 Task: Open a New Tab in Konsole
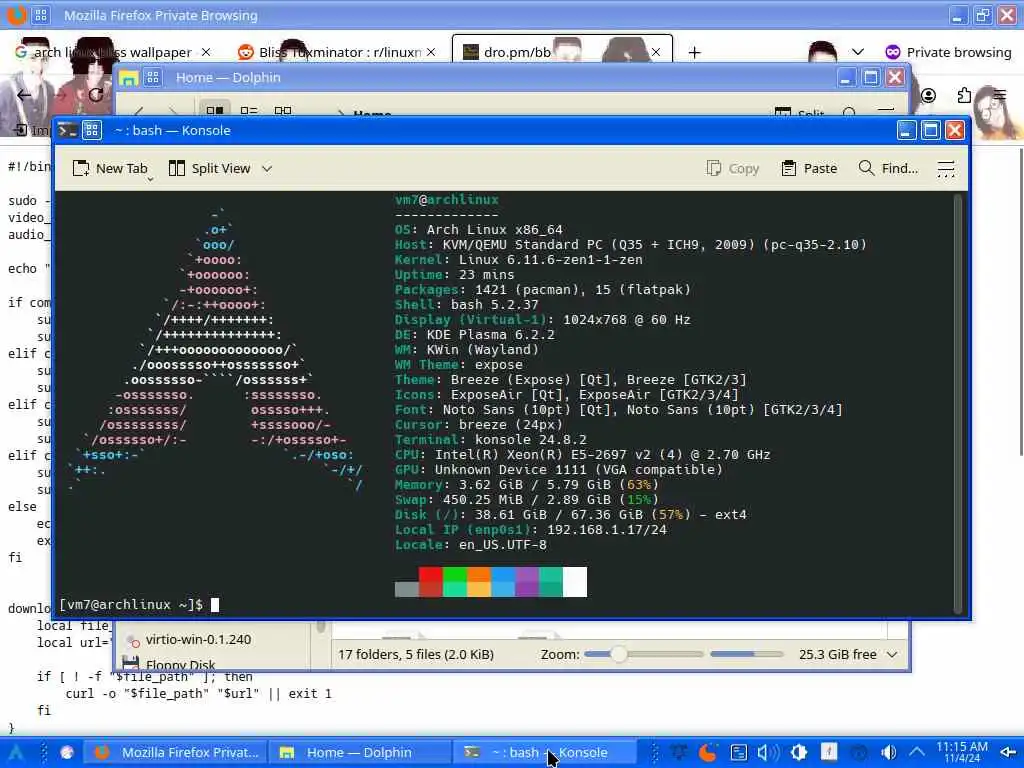[110, 168]
